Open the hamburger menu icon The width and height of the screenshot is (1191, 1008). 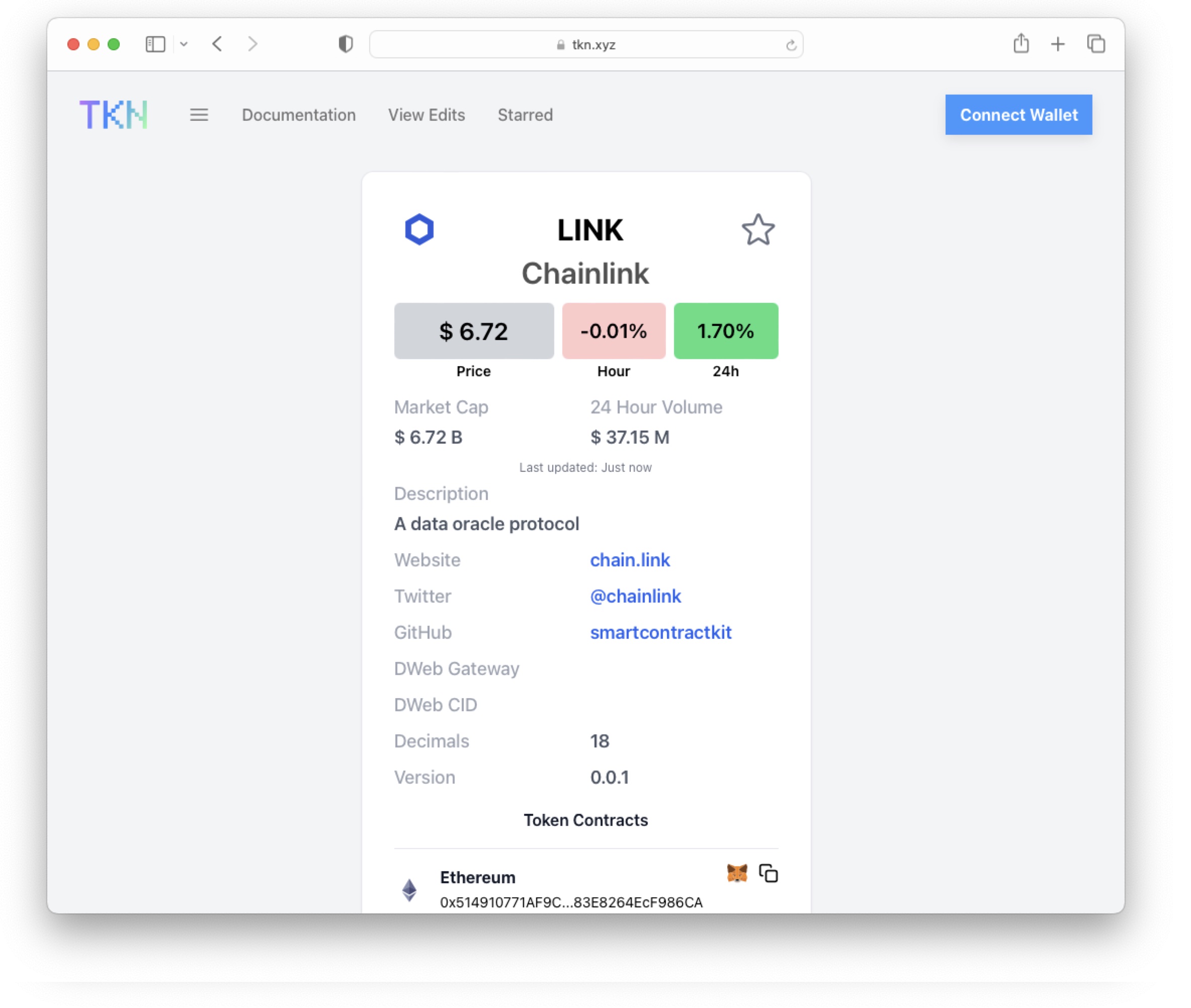click(x=199, y=115)
